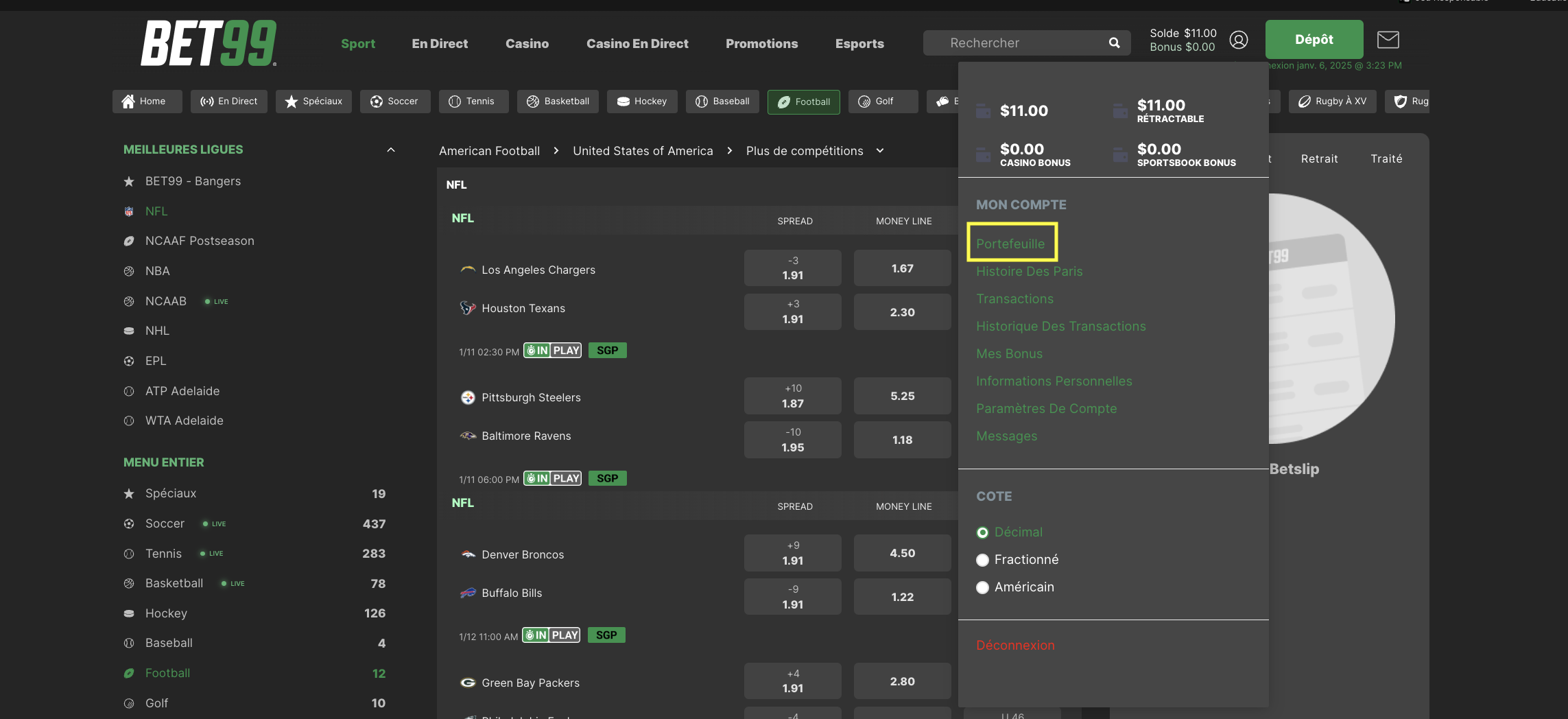Select Spéciaux star chip
This screenshot has width=1568, height=719.
tap(313, 102)
